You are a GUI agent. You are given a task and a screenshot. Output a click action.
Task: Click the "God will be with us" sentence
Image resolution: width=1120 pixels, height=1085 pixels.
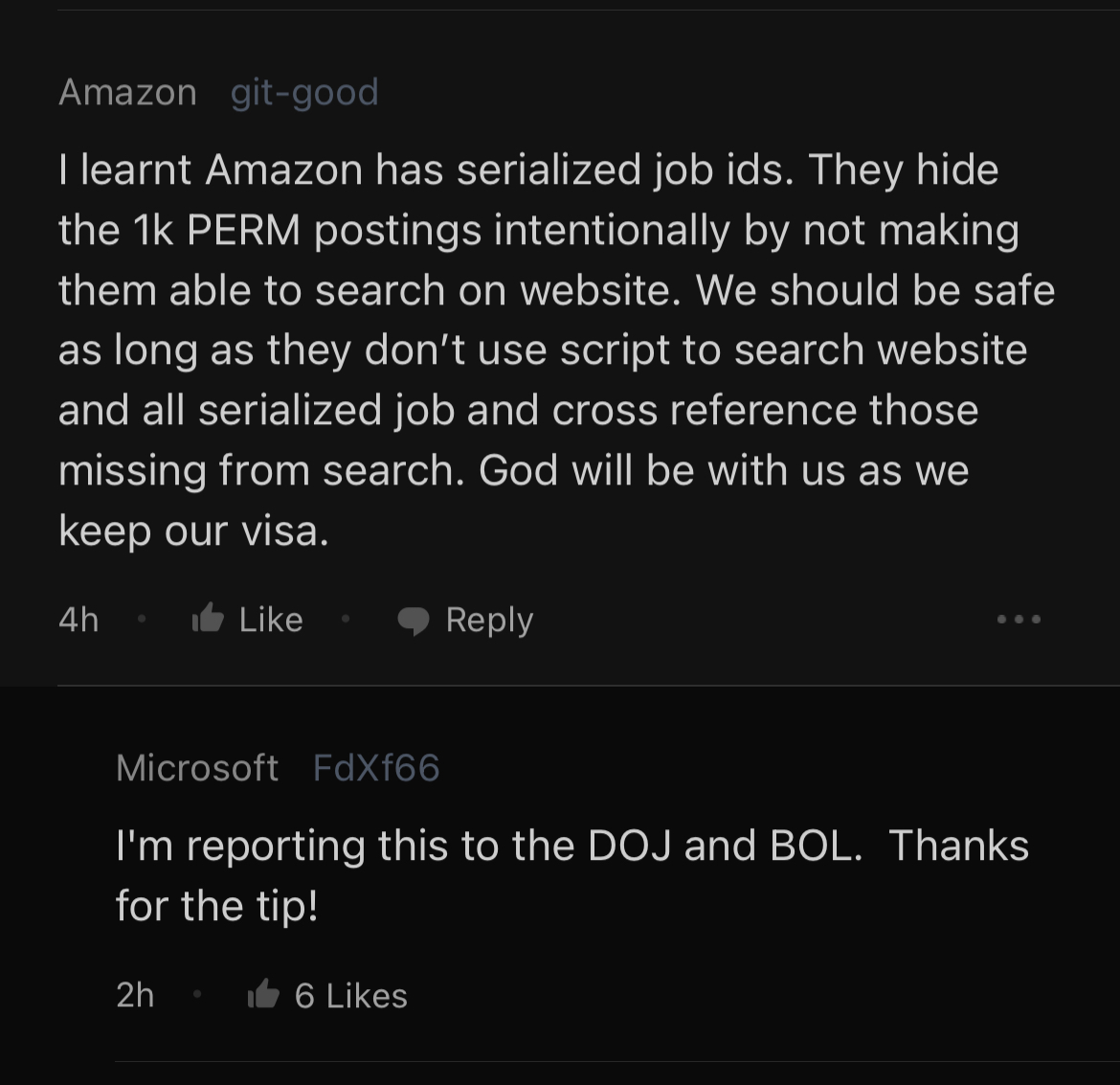(724, 471)
